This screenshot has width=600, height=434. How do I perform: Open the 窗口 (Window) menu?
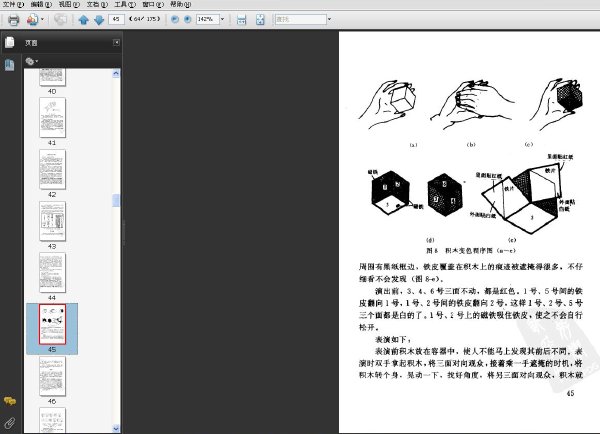click(153, 4)
